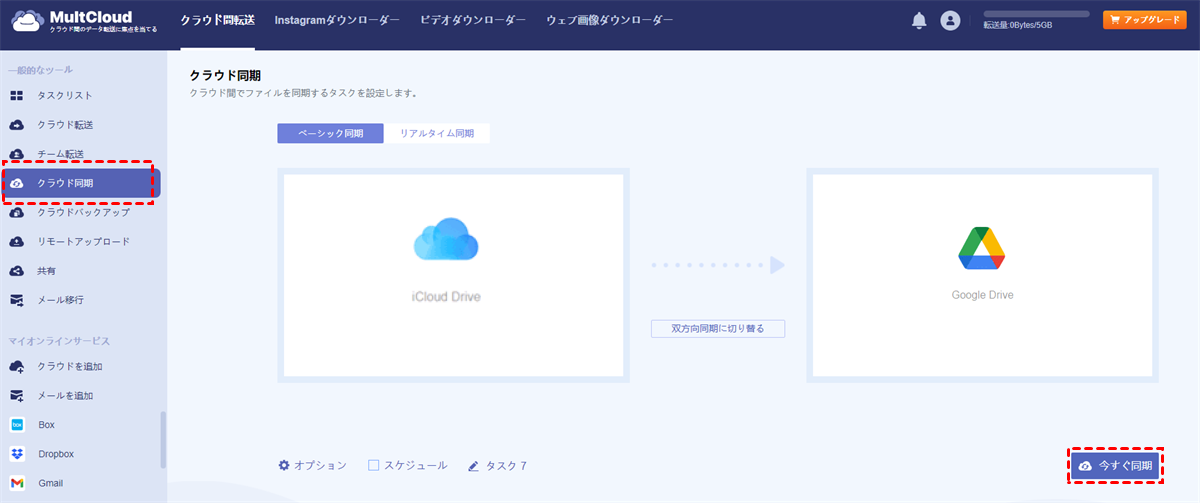Select リアルタイム同期 tab
Screen dimensions: 1200x503
click(437, 134)
